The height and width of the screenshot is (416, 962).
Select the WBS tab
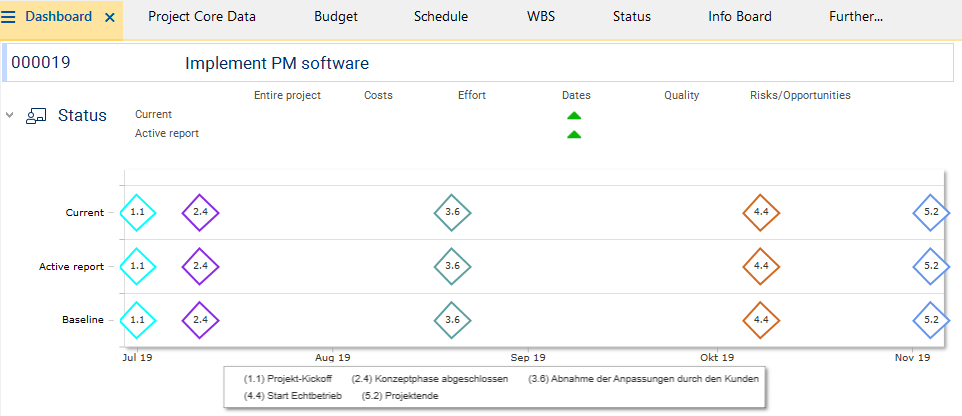(x=541, y=17)
